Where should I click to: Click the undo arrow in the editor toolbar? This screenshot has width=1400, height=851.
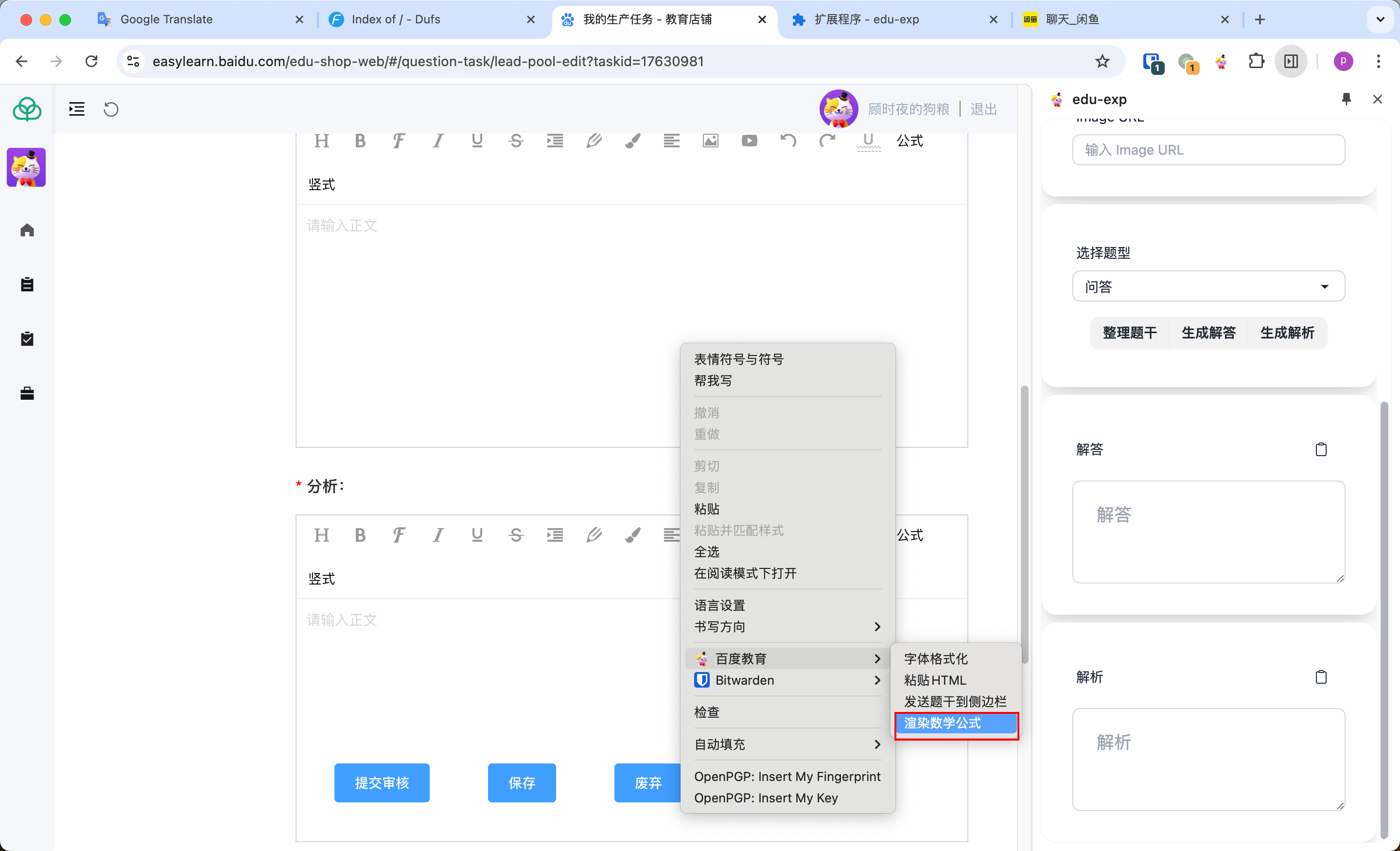[x=787, y=141]
